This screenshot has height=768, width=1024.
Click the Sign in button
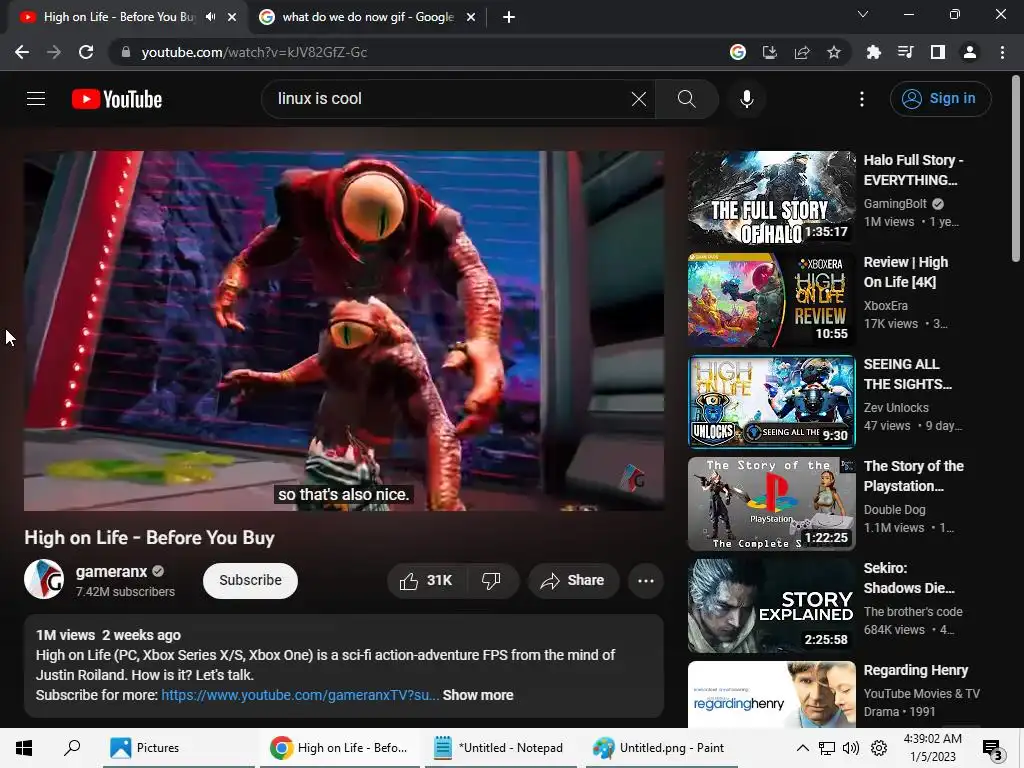pyautogui.click(x=940, y=99)
